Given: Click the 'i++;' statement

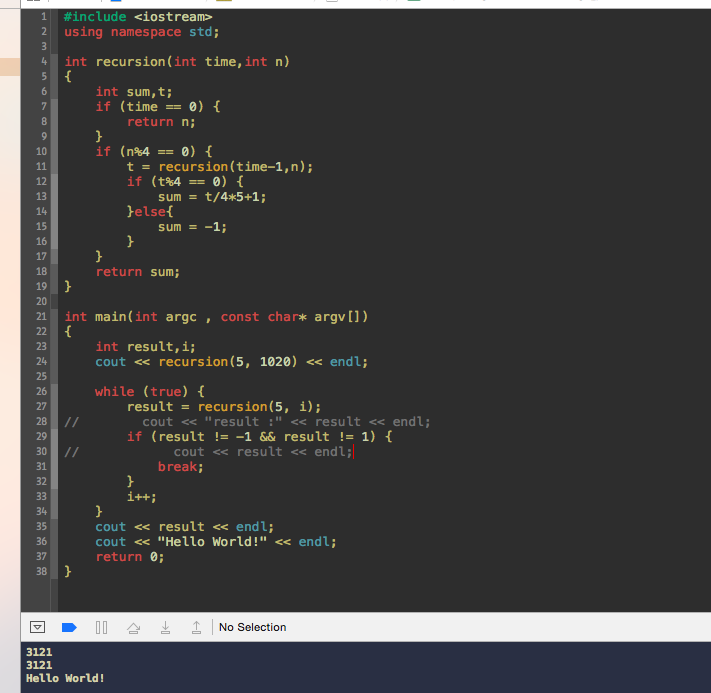Looking at the screenshot, I should [141, 497].
